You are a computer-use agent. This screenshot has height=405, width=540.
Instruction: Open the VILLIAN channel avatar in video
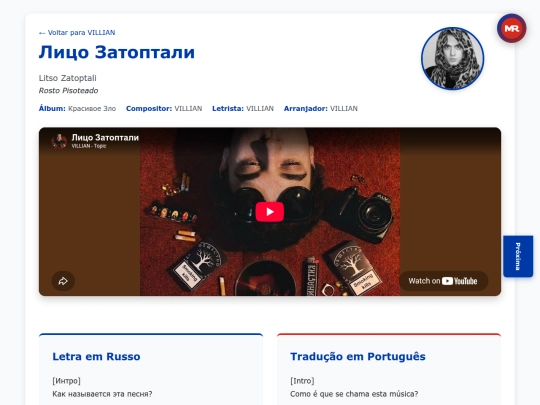(59, 141)
